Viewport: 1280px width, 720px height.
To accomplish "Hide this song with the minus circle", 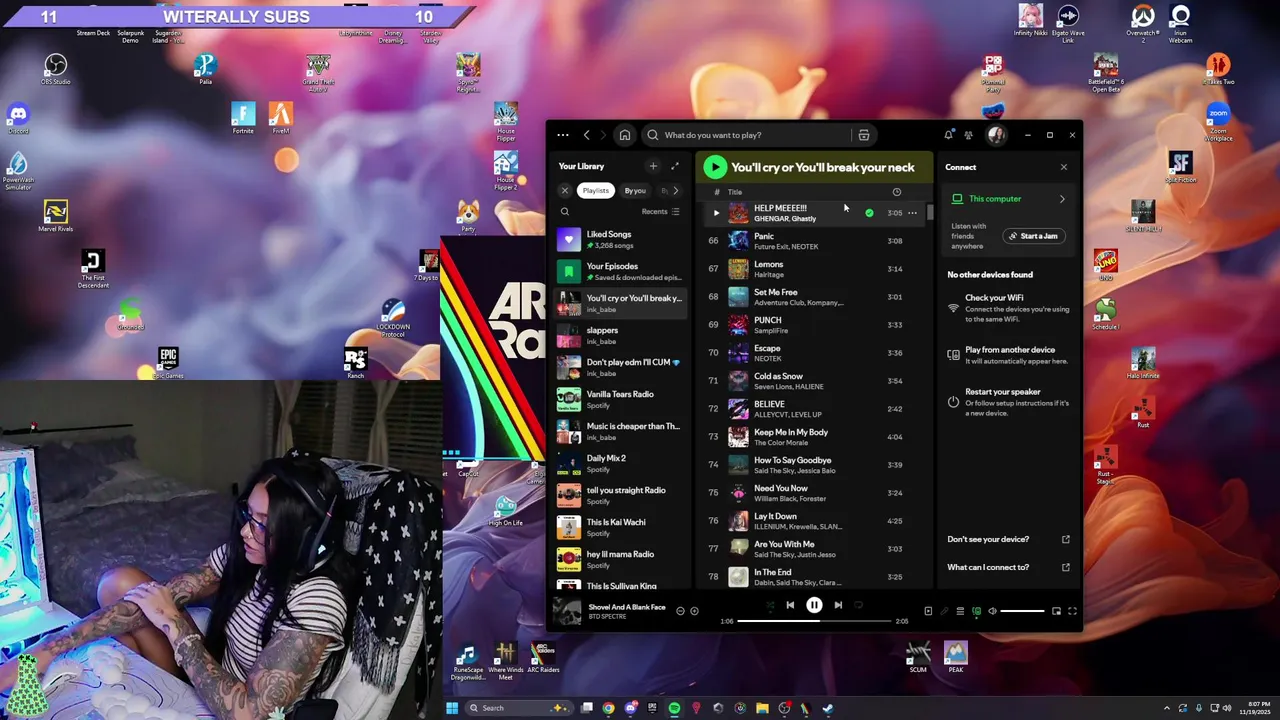I will pyautogui.click(x=680, y=611).
